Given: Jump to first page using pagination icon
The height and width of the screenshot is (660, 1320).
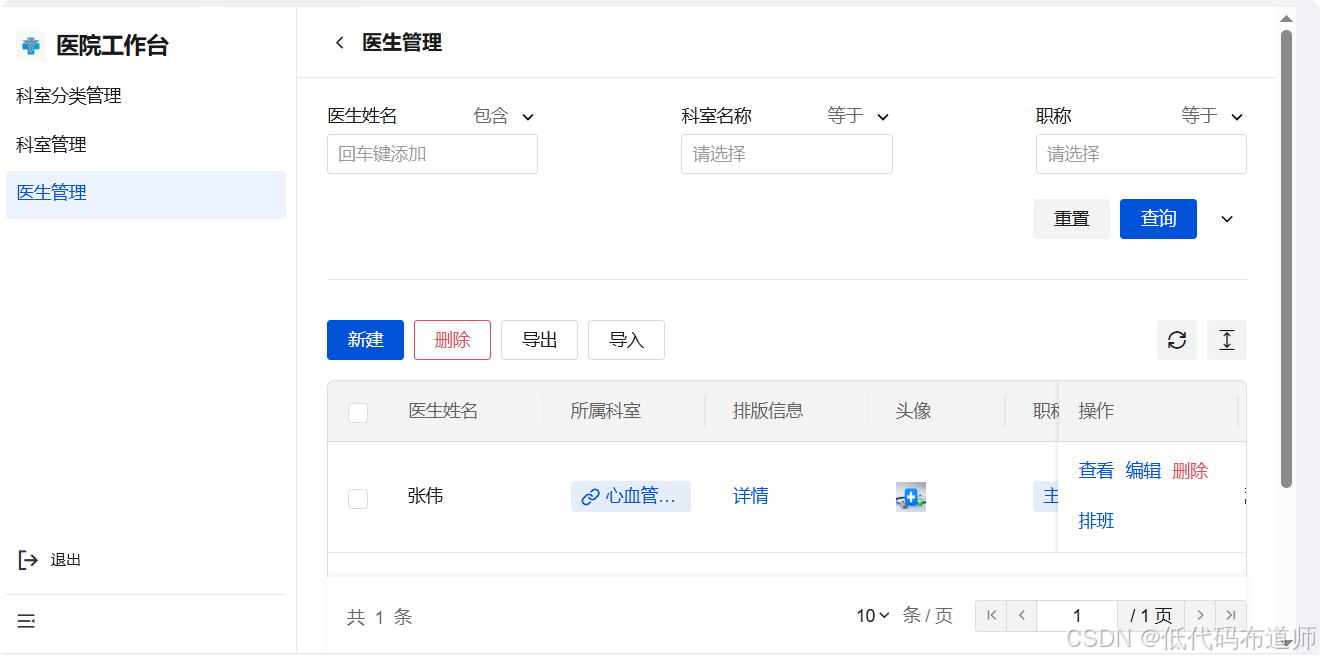Looking at the screenshot, I should (x=991, y=615).
